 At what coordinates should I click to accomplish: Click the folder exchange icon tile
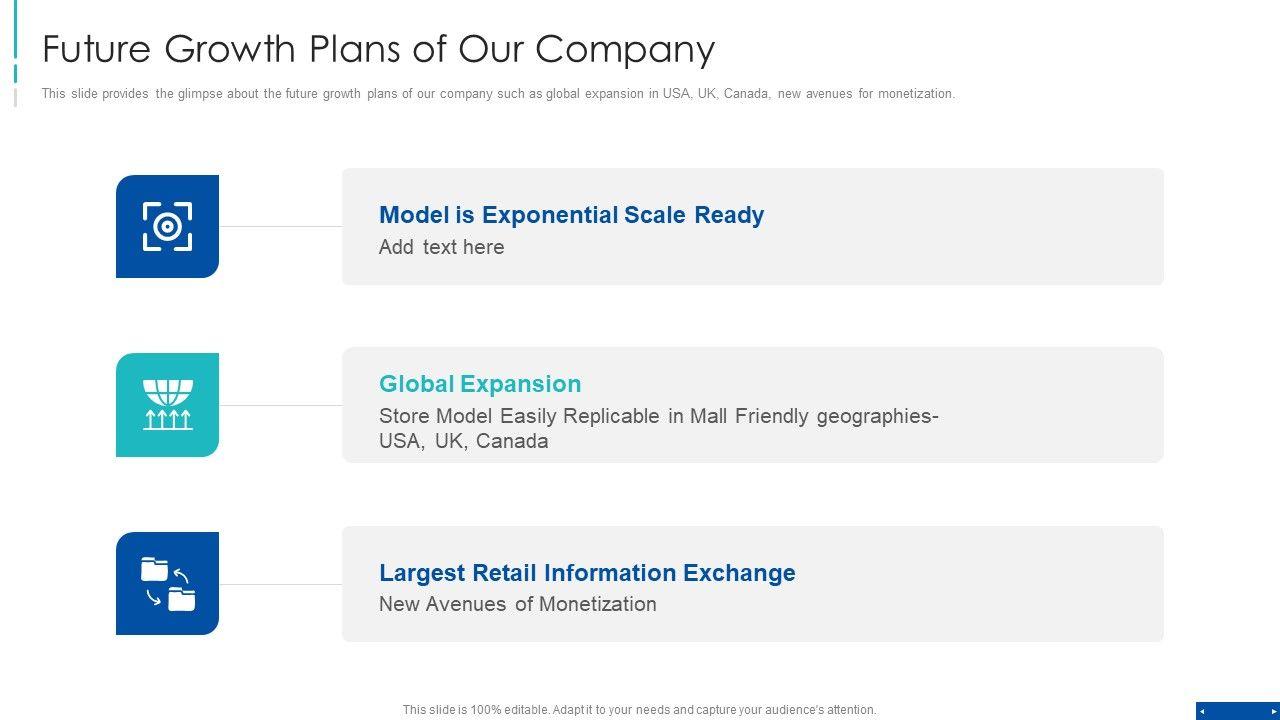click(x=167, y=584)
